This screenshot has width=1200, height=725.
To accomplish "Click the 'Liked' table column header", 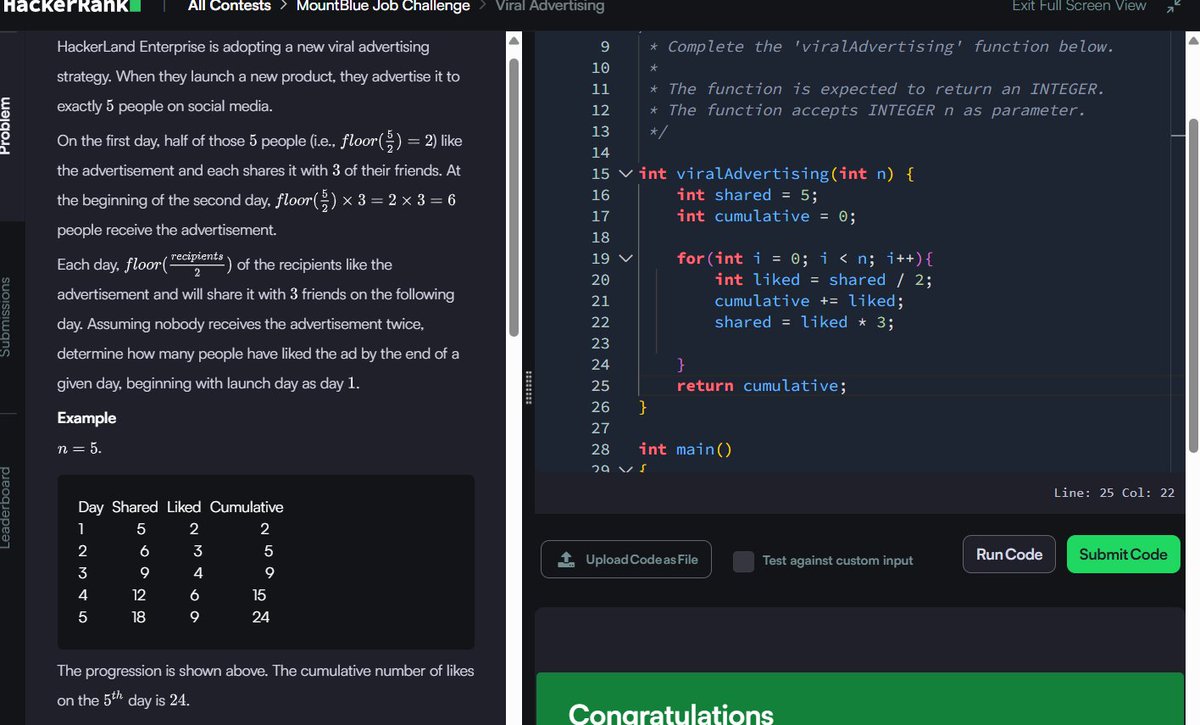I will point(184,507).
